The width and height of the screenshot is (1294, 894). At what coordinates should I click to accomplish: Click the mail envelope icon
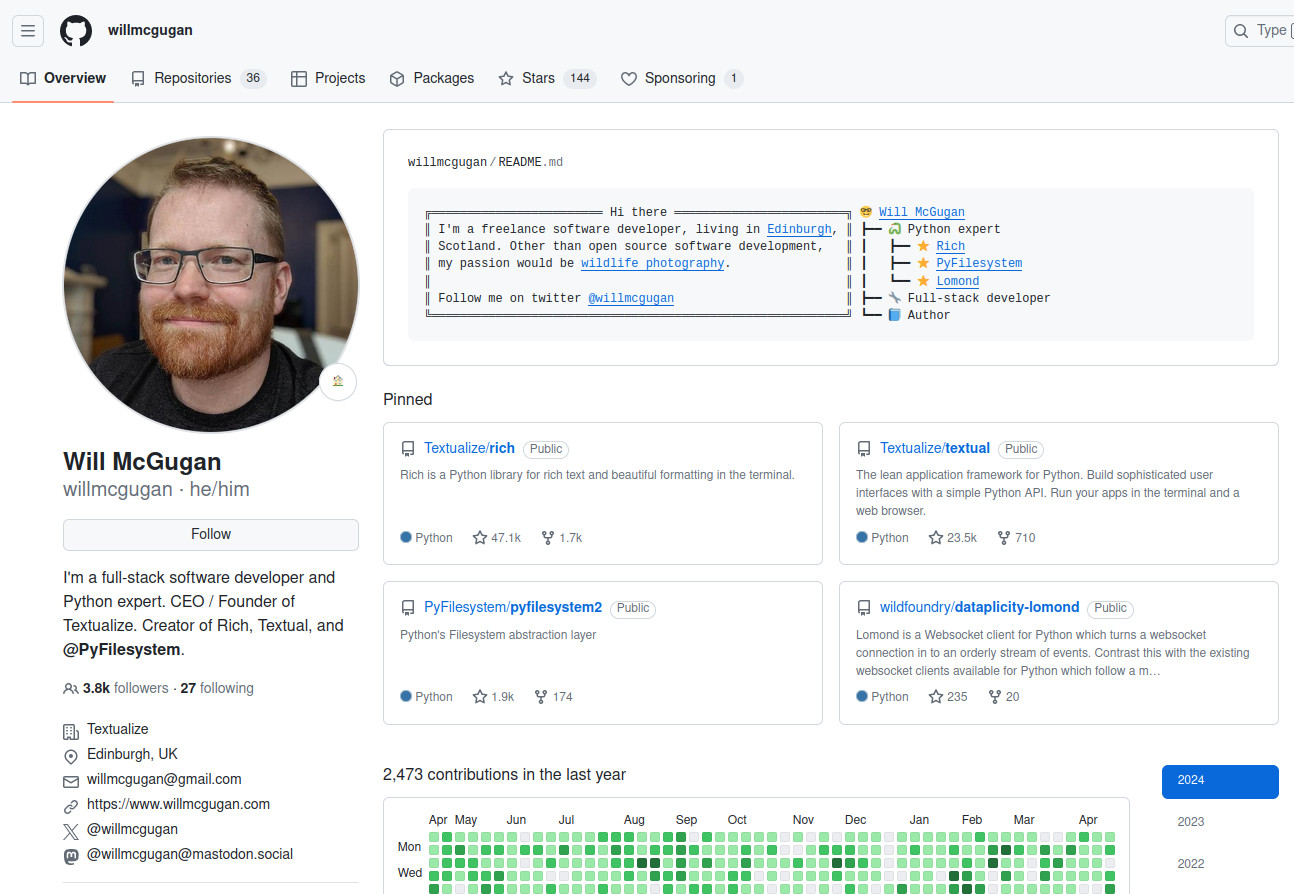coord(71,781)
